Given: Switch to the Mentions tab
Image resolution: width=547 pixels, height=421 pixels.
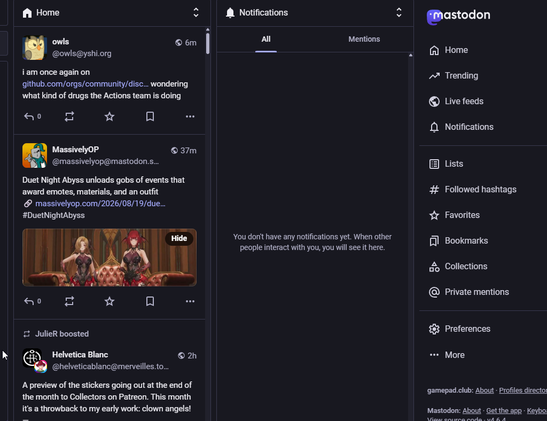Looking at the screenshot, I should pyautogui.click(x=364, y=39).
